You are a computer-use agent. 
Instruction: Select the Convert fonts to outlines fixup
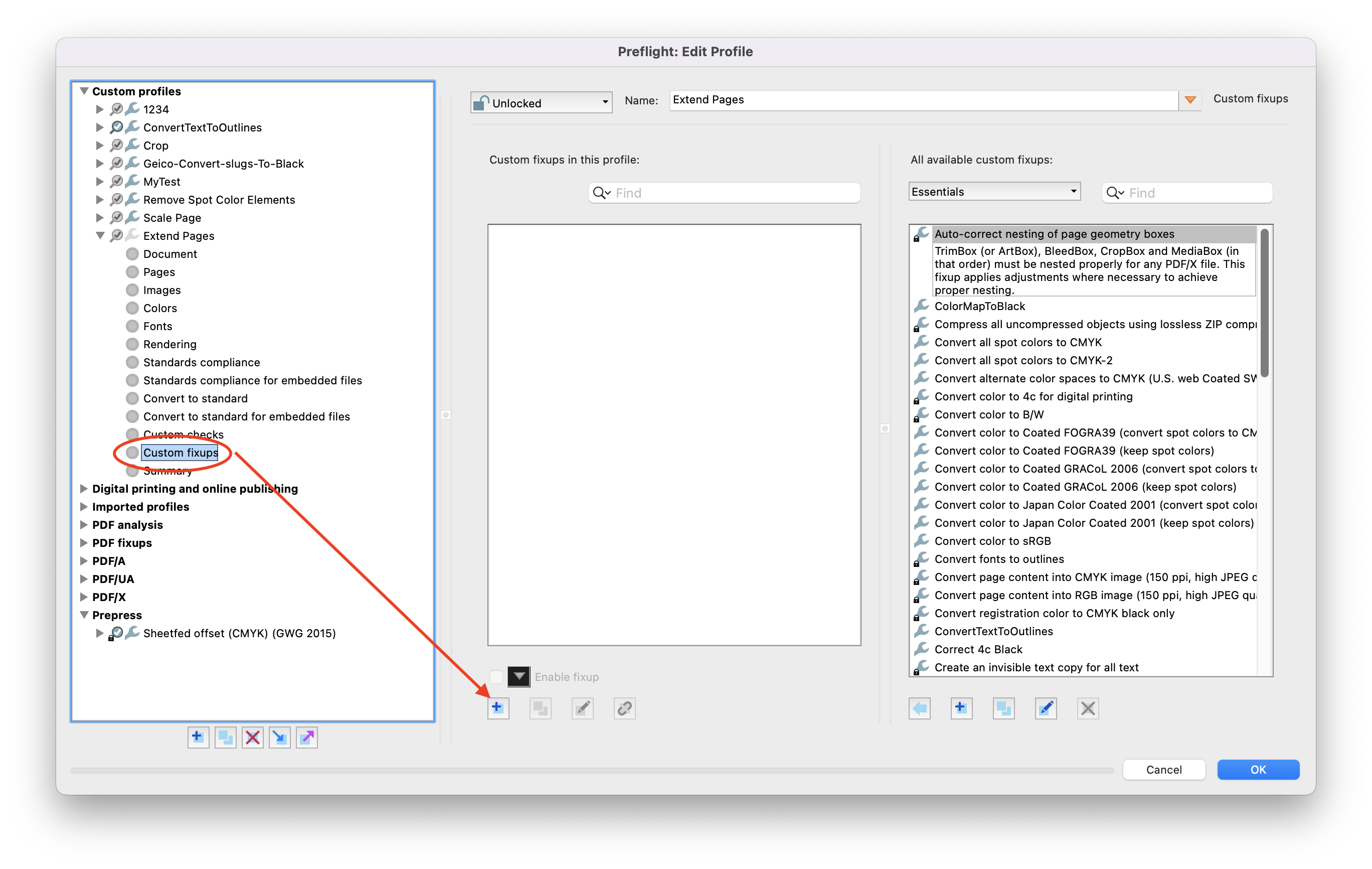pyautogui.click(x=999, y=559)
